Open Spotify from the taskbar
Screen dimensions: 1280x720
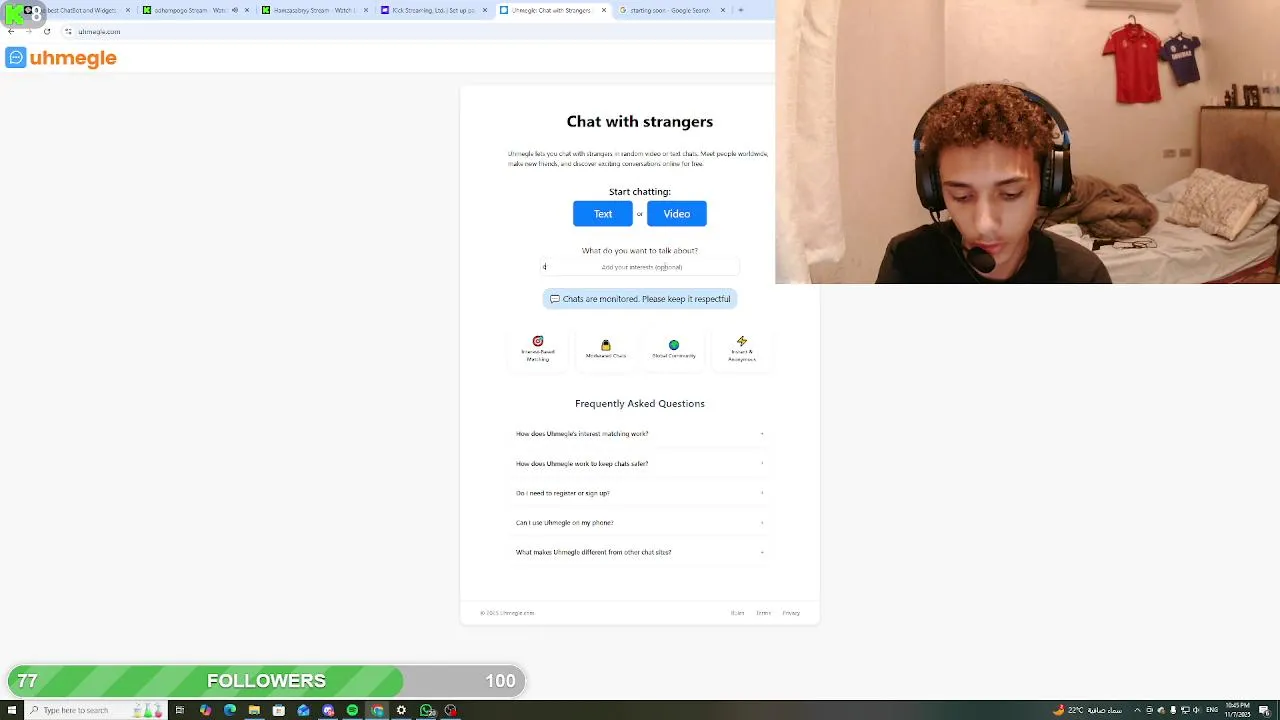[x=352, y=710]
